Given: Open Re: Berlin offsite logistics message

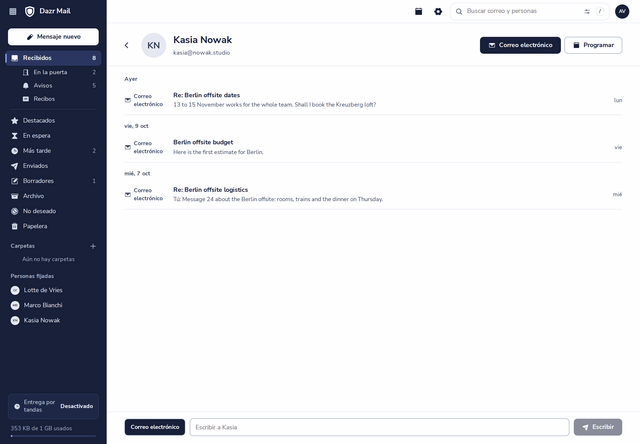Looking at the screenshot, I should point(373,195).
